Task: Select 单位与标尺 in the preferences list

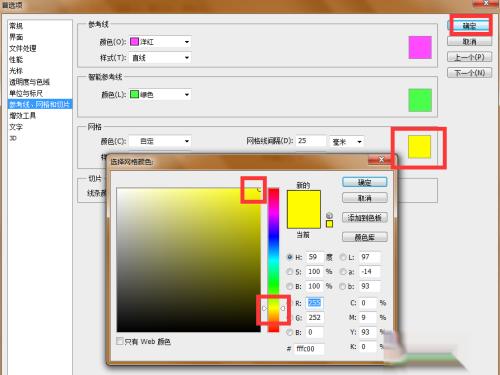Action: [x=26, y=93]
